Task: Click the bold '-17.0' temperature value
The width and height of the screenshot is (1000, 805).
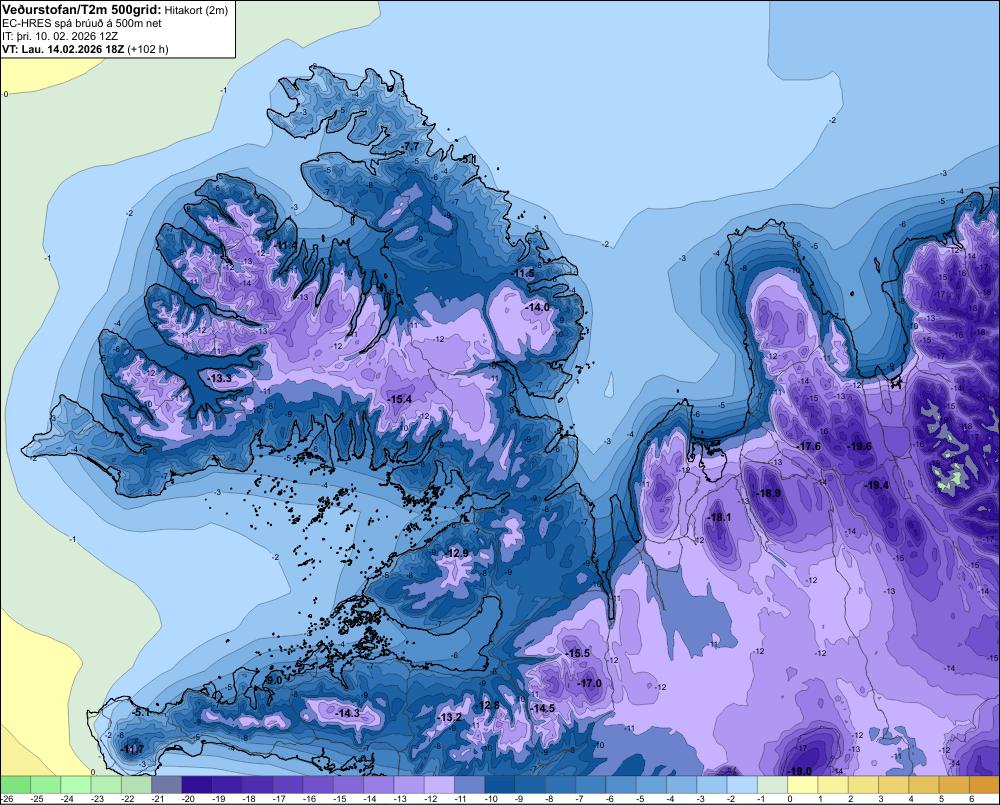Action: coord(589,684)
